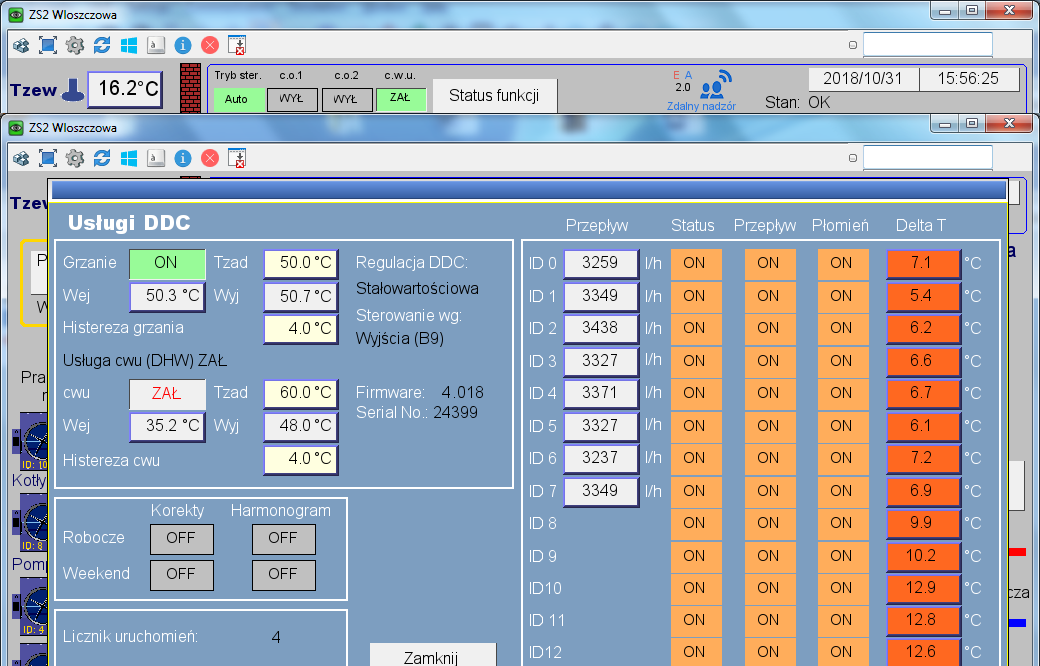Click the small circle beside the Status funkcji window search field
Viewport: 1040px width, 666px height.
tap(853, 45)
